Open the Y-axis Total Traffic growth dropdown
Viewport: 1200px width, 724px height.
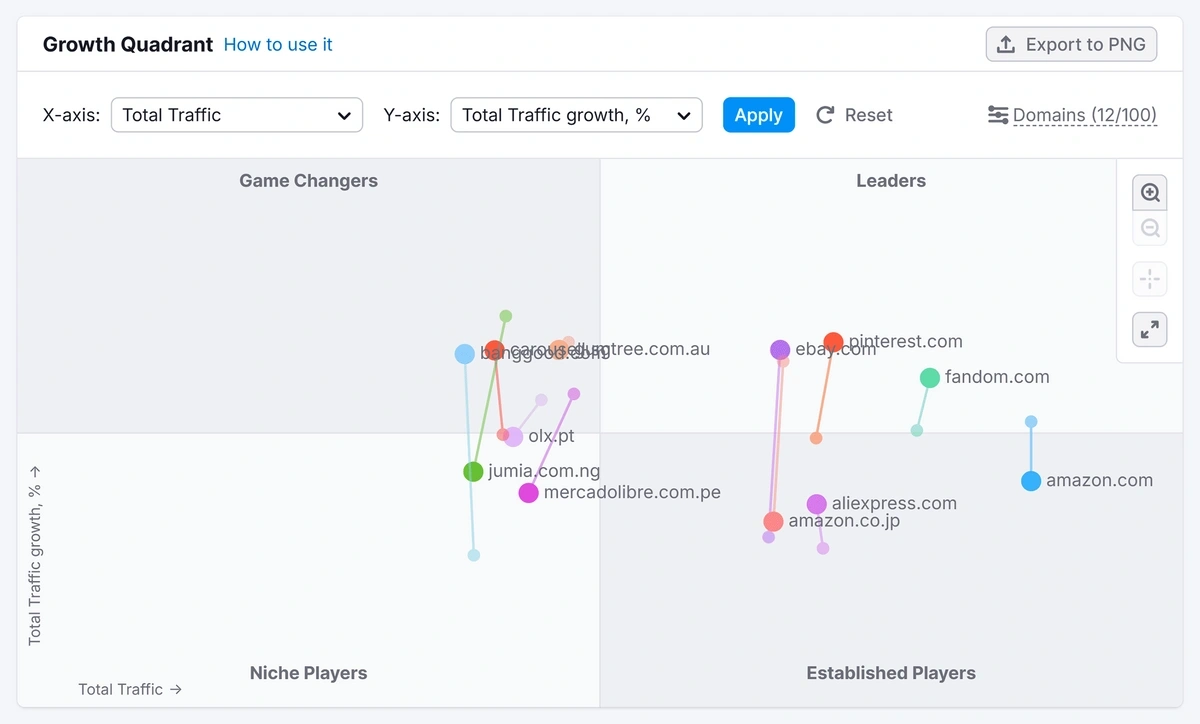577,115
